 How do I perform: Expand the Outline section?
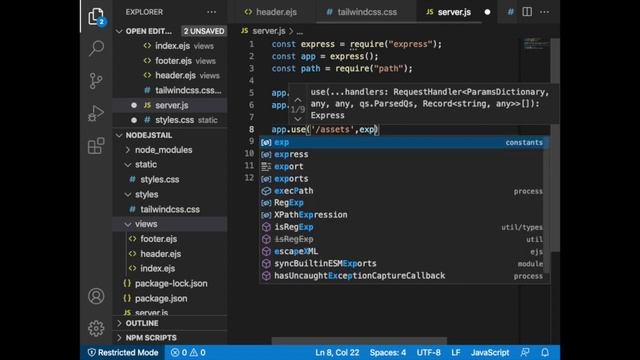click(x=142, y=323)
